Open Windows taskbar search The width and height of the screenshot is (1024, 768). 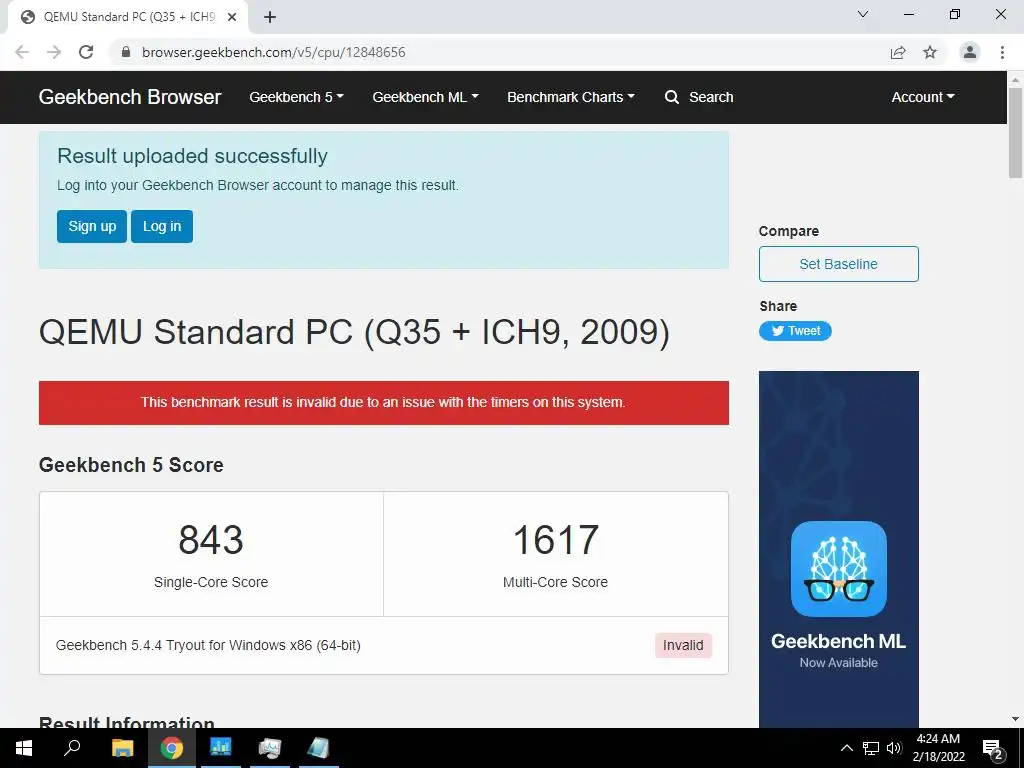pyautogui.click(x=72, y=748)
